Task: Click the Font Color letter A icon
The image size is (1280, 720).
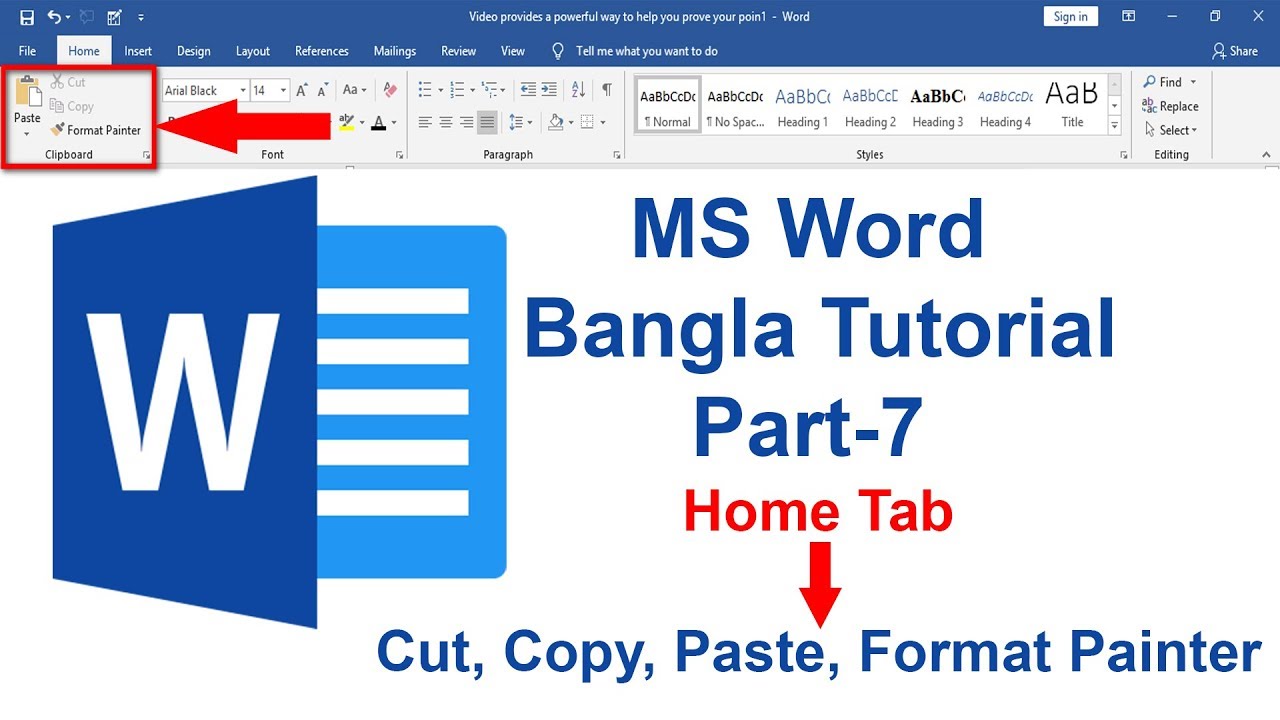Action: click(378, 122)
